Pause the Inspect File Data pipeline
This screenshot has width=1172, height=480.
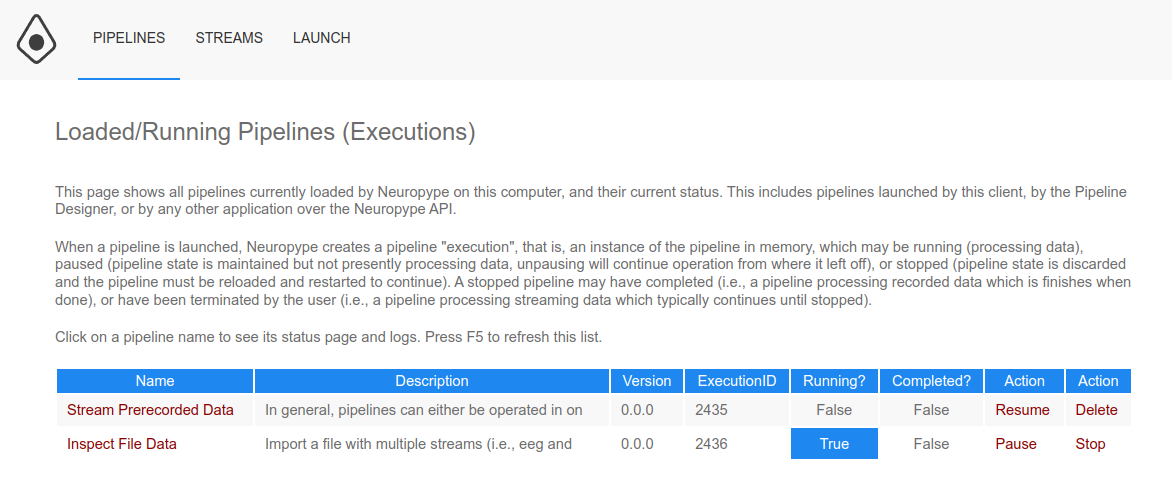tap(1016, 444)
